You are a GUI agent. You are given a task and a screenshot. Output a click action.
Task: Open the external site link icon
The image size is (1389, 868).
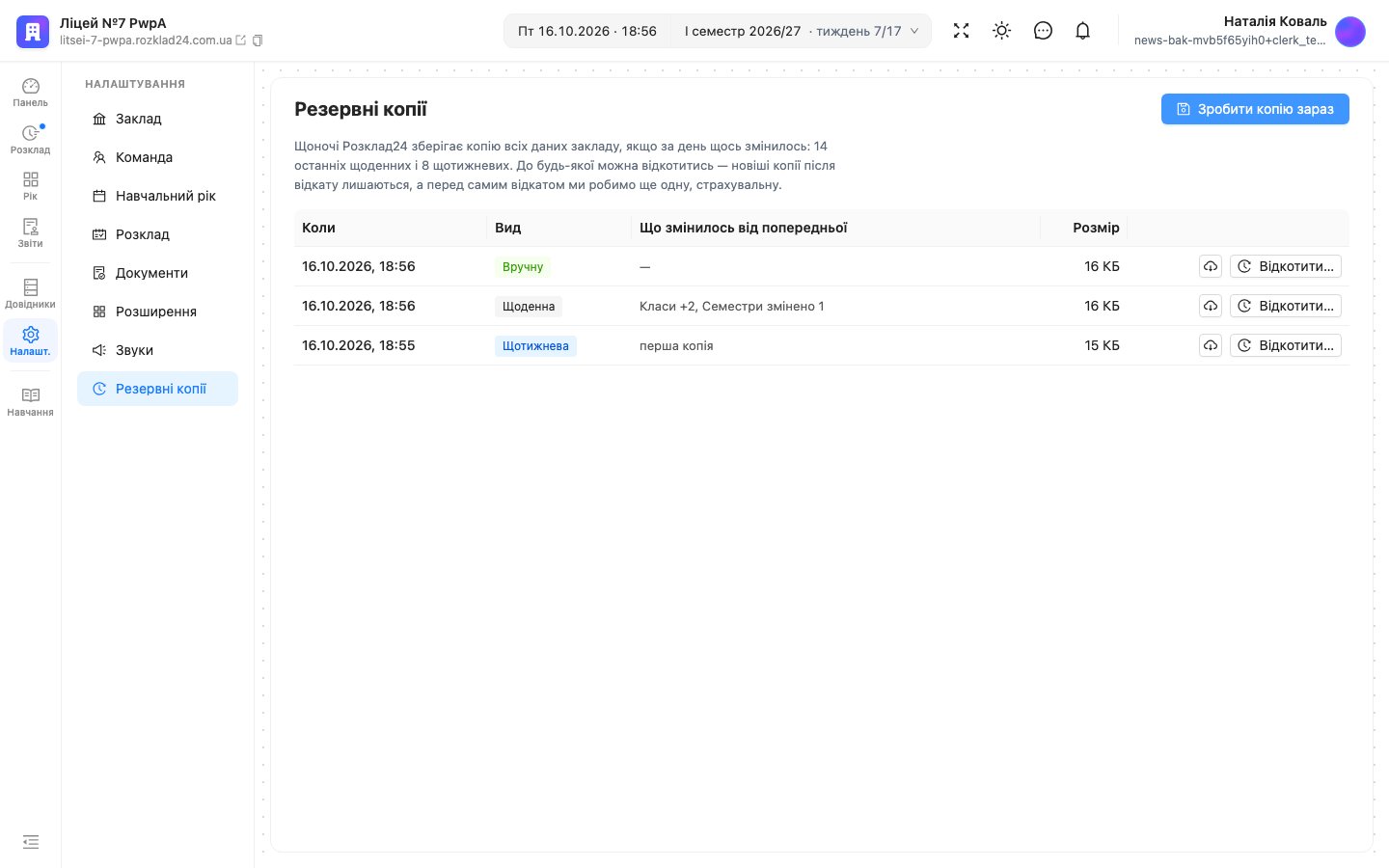tap(241, 41)
